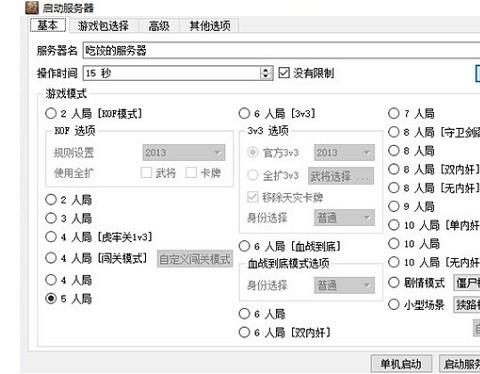
Task: Click the 服务器名 input field
Action: [x=281, y=50]
